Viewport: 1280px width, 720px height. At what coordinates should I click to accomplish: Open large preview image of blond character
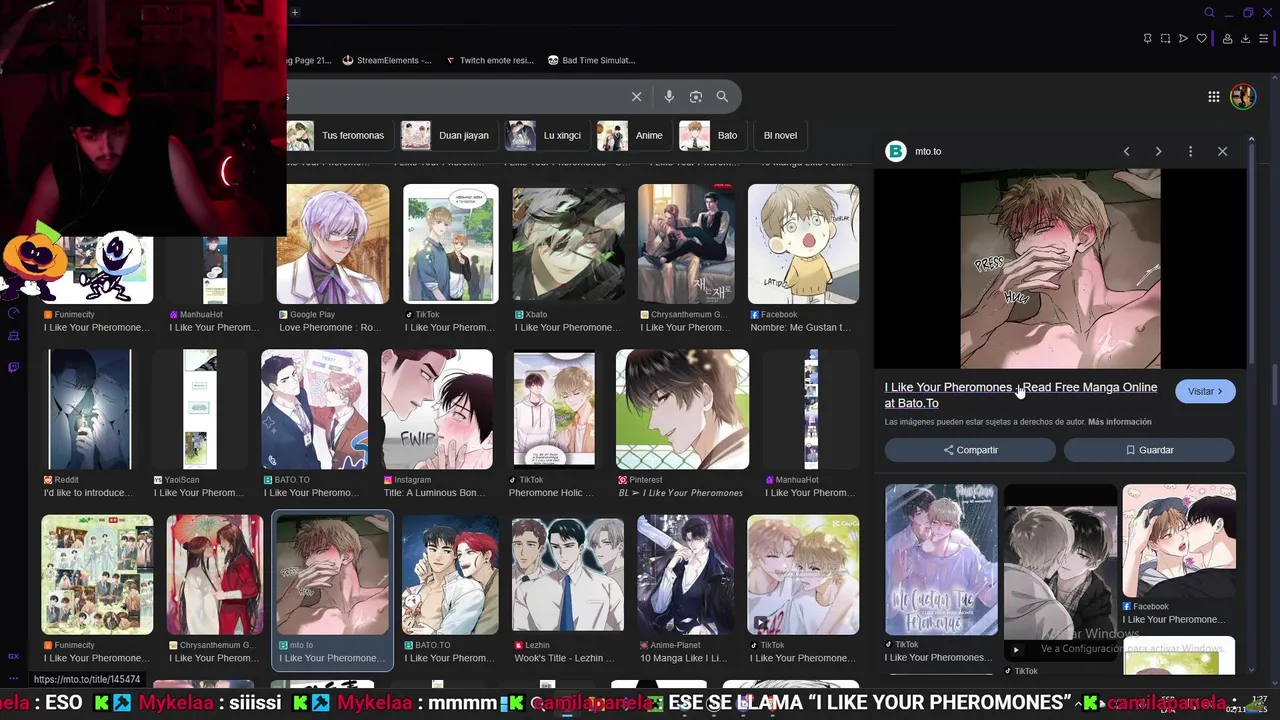(x=1060, y=268)
